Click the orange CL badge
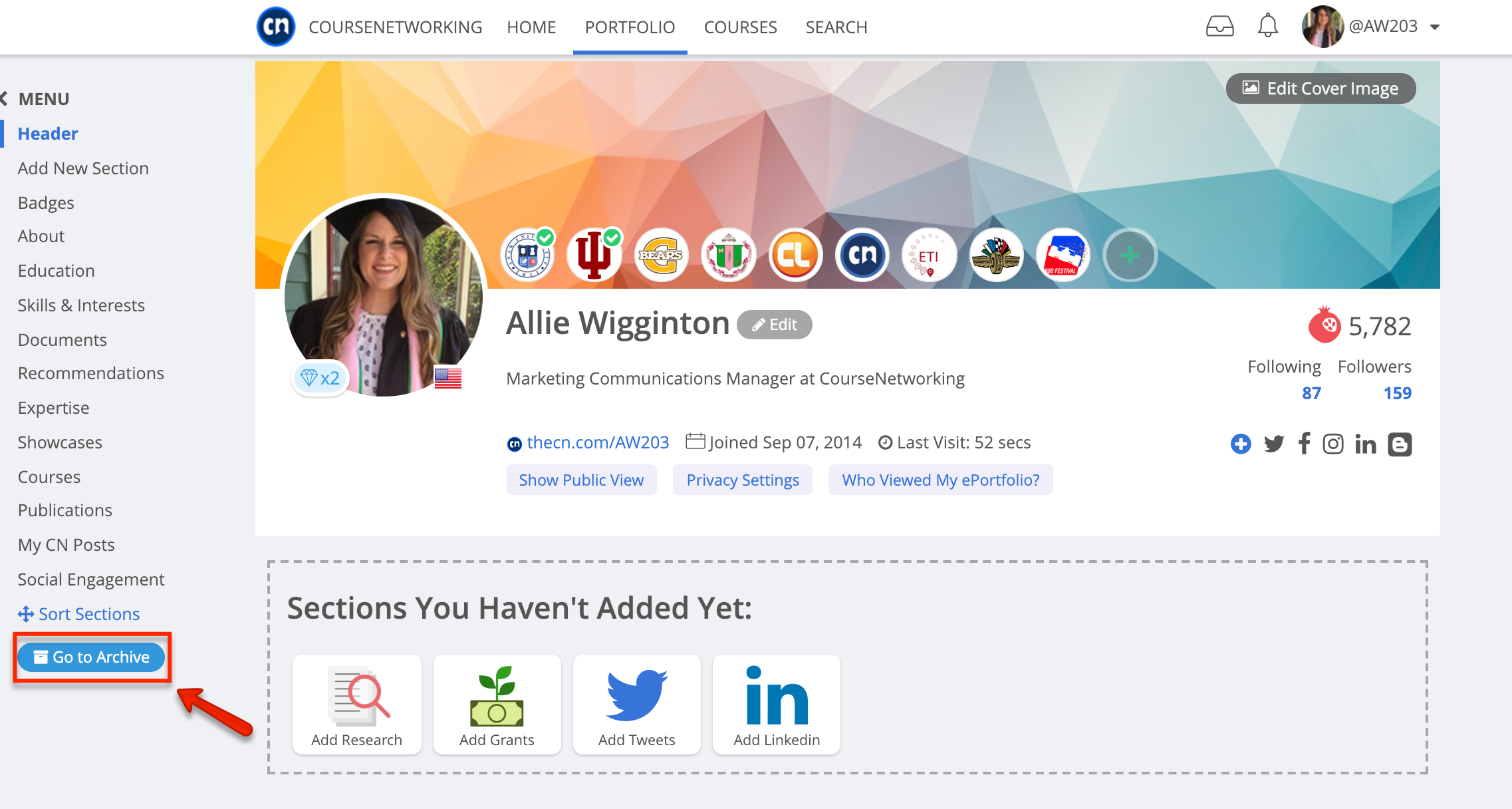 coord(795,255)
